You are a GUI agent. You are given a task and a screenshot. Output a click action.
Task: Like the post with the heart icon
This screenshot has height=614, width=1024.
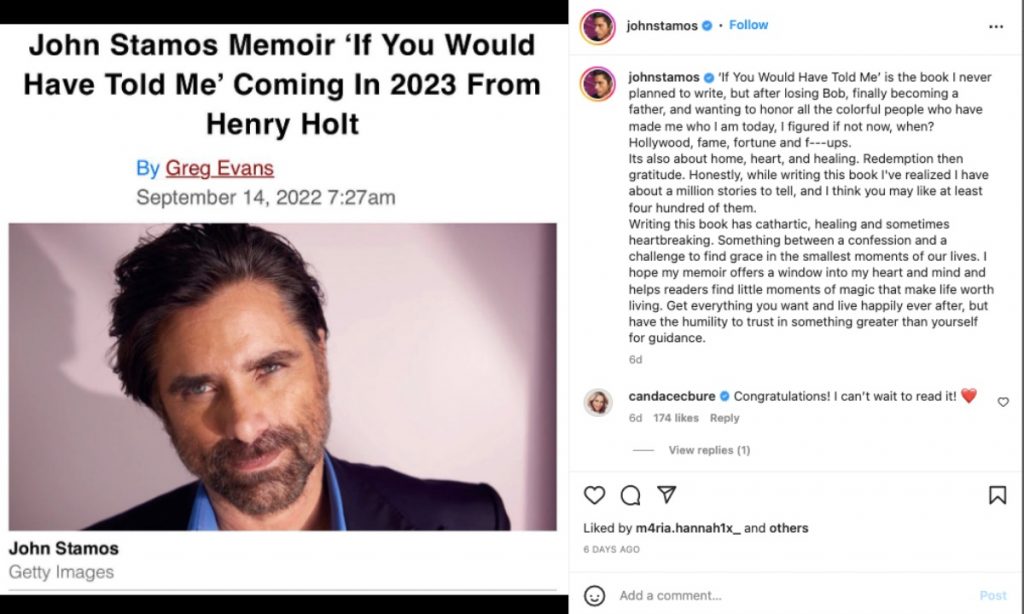click(x=596, y=494)
